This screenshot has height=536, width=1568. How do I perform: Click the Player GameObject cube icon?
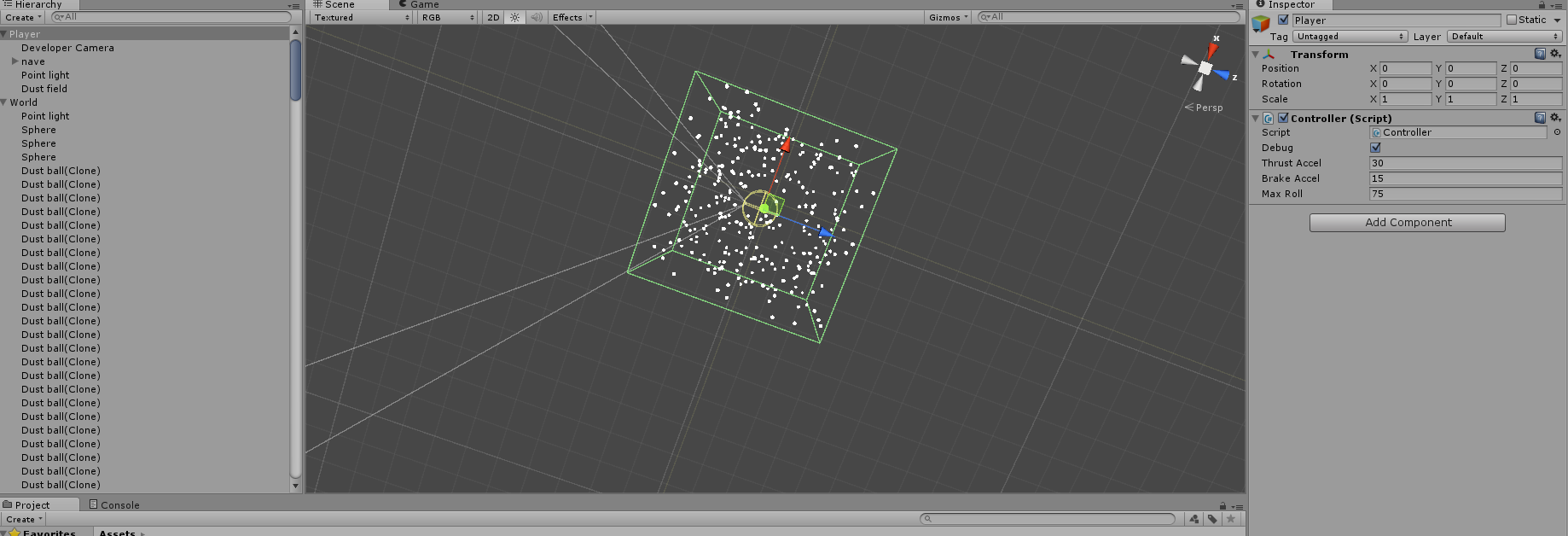[x=1261, y=24]
